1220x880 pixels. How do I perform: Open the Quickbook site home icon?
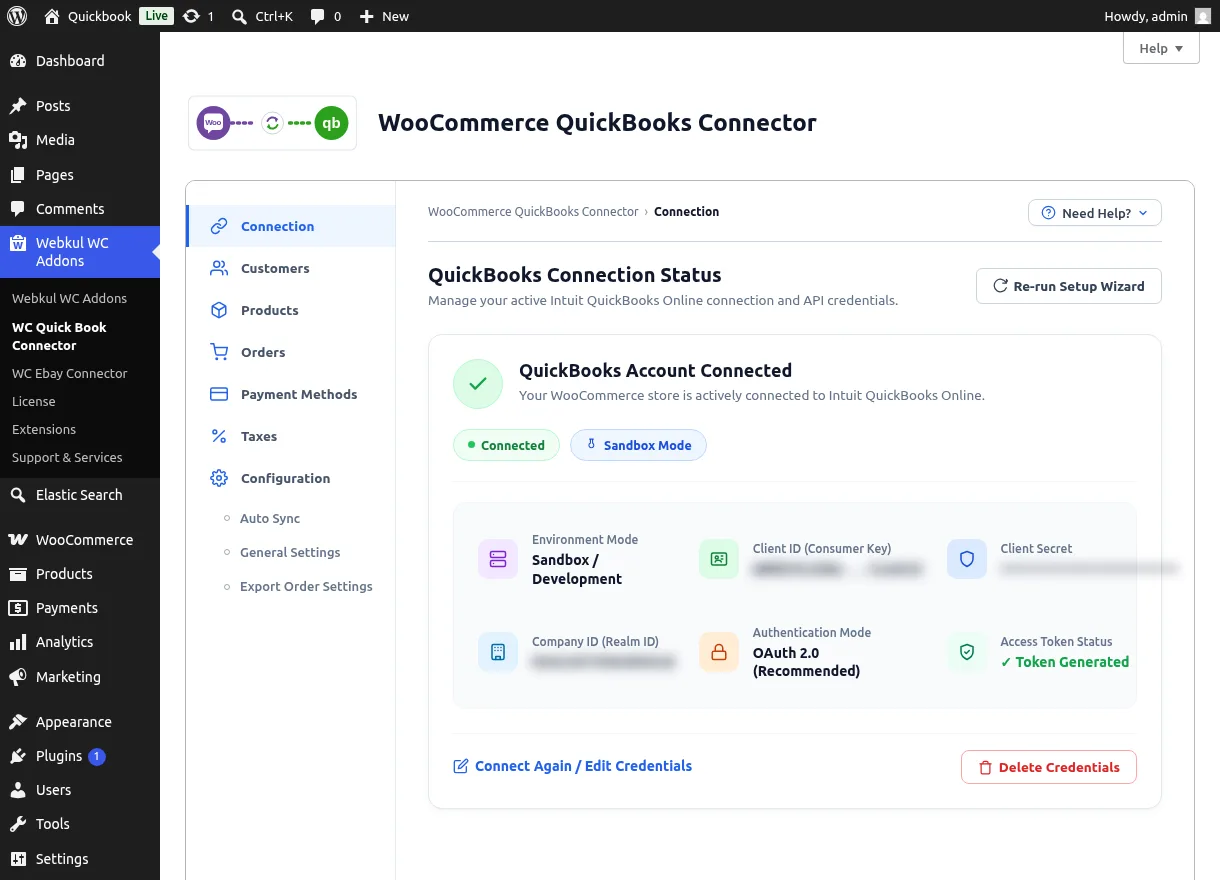tap(52, 16)
